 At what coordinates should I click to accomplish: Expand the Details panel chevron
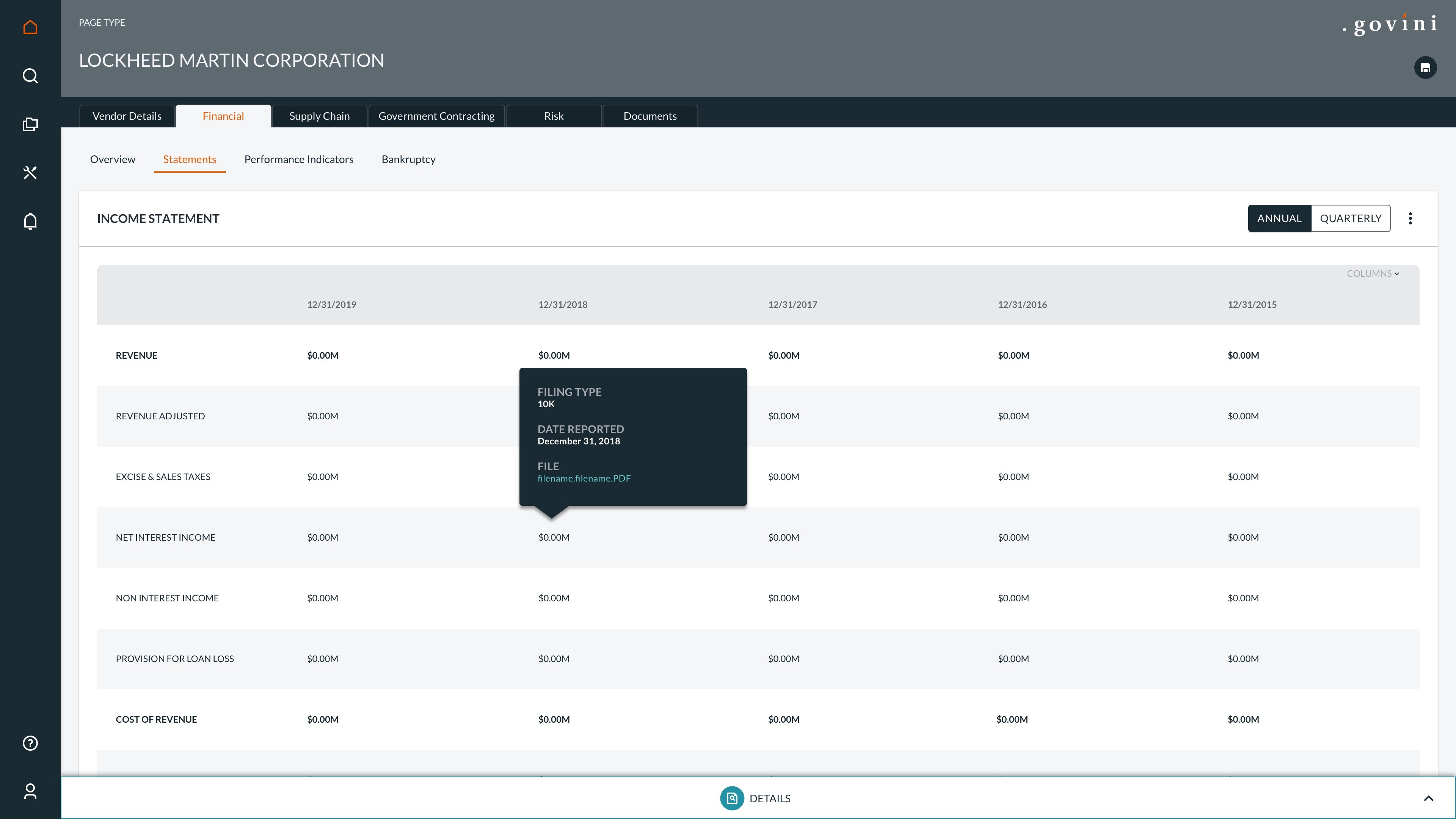coord(1428,798)
